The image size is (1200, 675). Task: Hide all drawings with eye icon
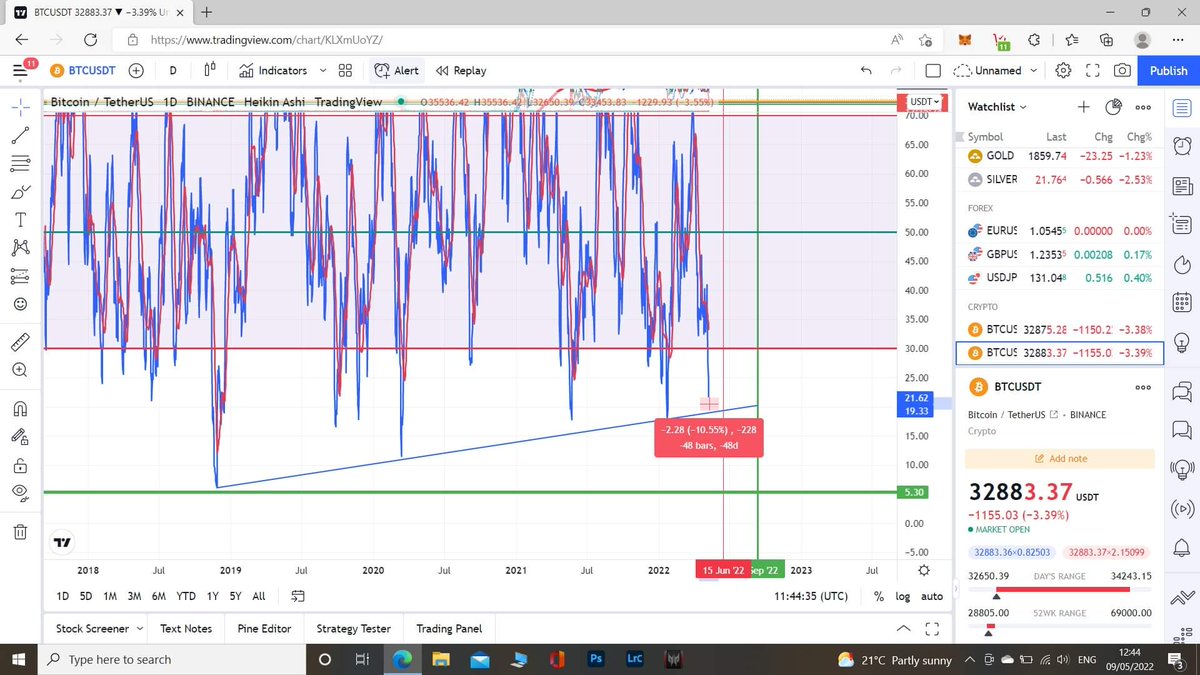click(21, 492)
